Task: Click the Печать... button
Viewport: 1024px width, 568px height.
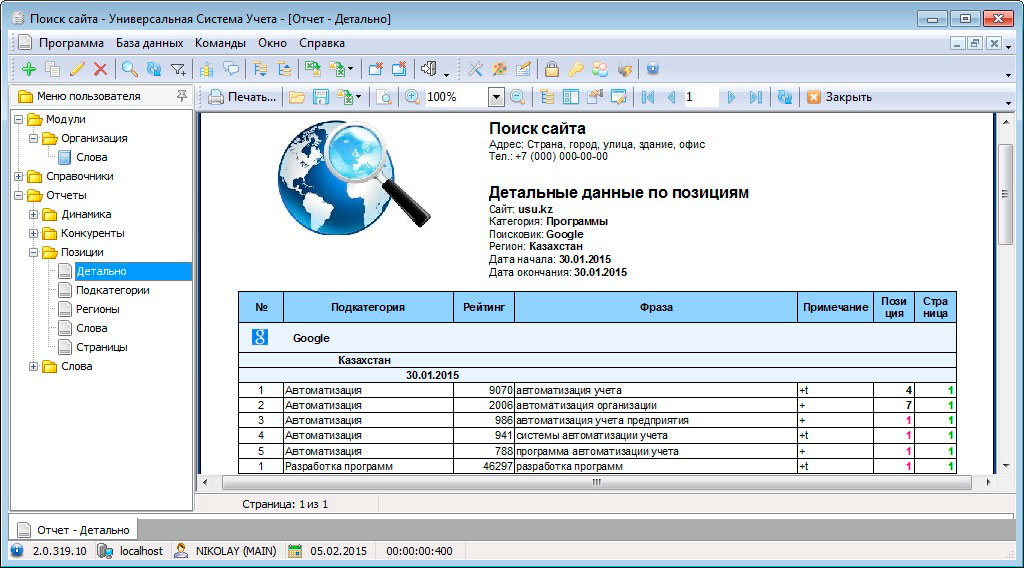Action: pyautogui.click(x=242, y=97)
